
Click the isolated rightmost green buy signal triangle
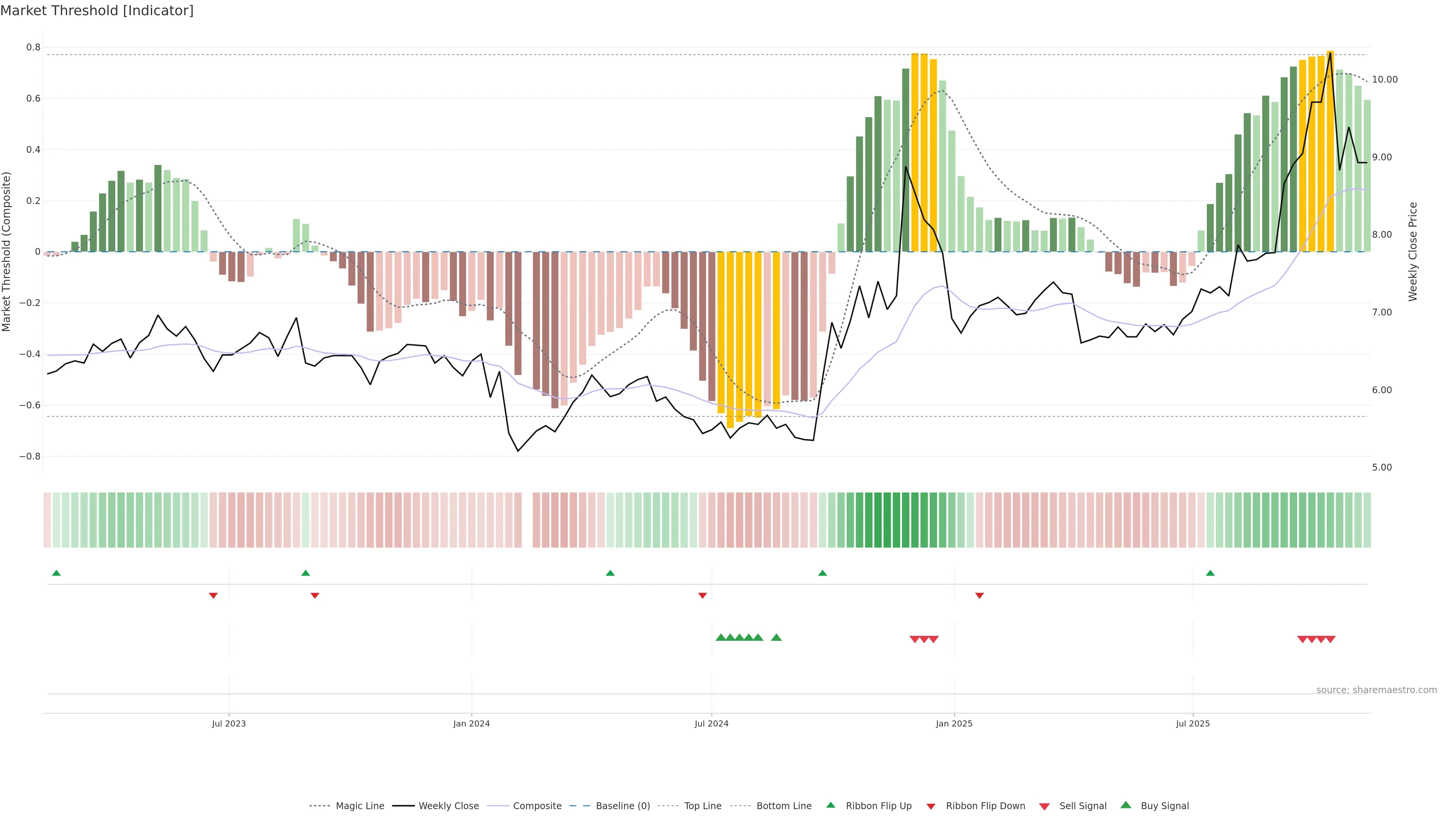click(x=777, y=637)
